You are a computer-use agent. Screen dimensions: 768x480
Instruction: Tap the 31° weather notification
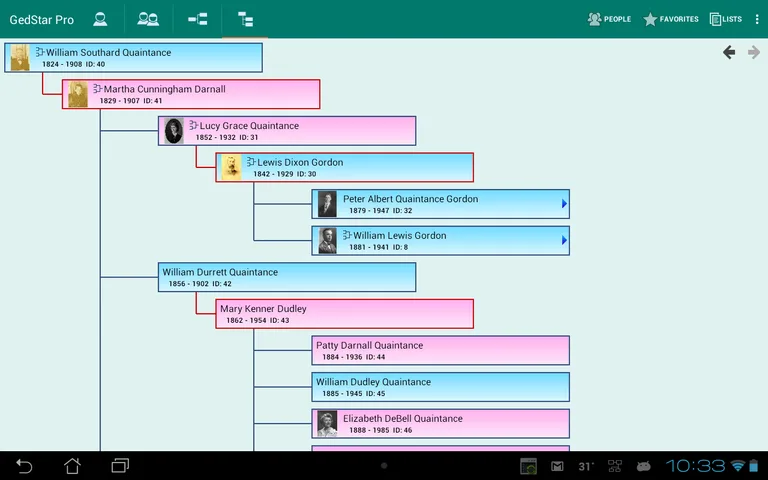[x=586, y=466]
